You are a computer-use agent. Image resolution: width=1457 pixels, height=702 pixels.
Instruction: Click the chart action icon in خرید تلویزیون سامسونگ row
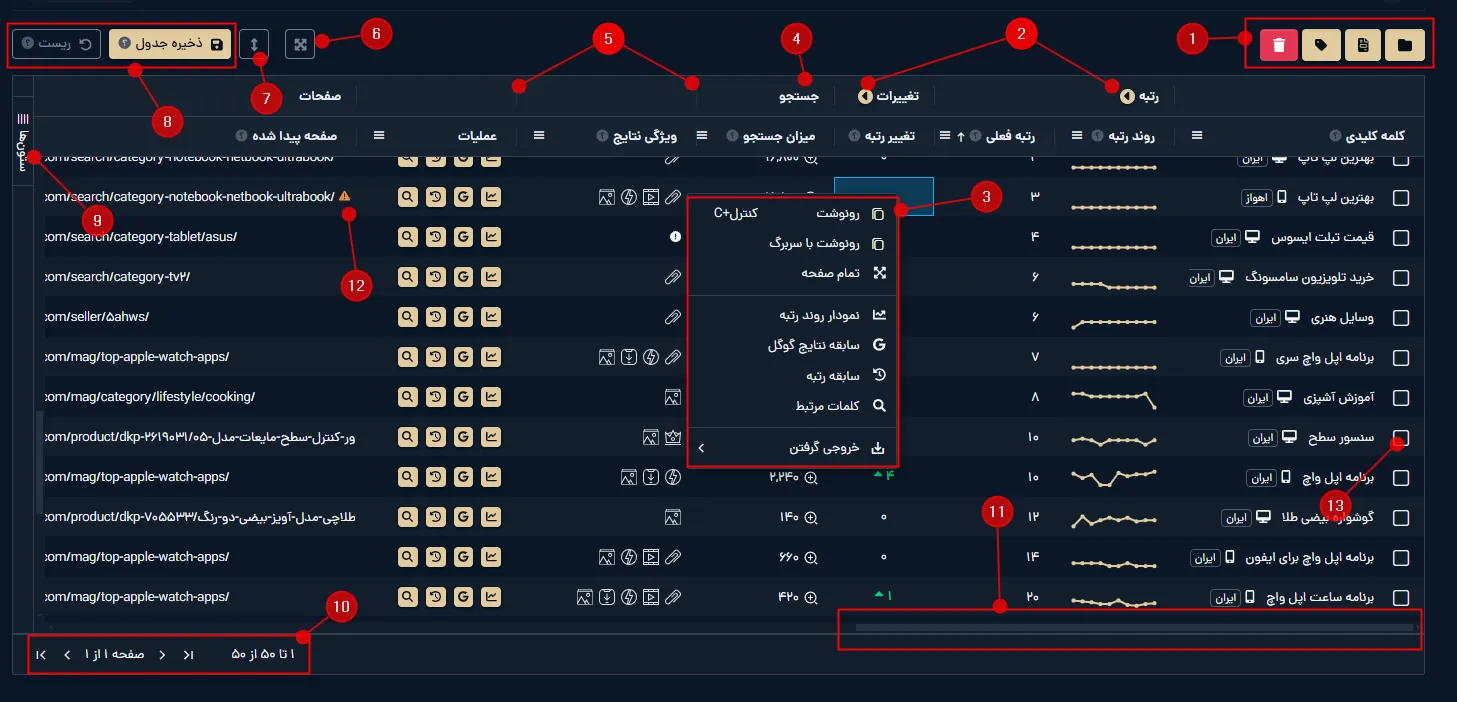[x=491, y=277]
